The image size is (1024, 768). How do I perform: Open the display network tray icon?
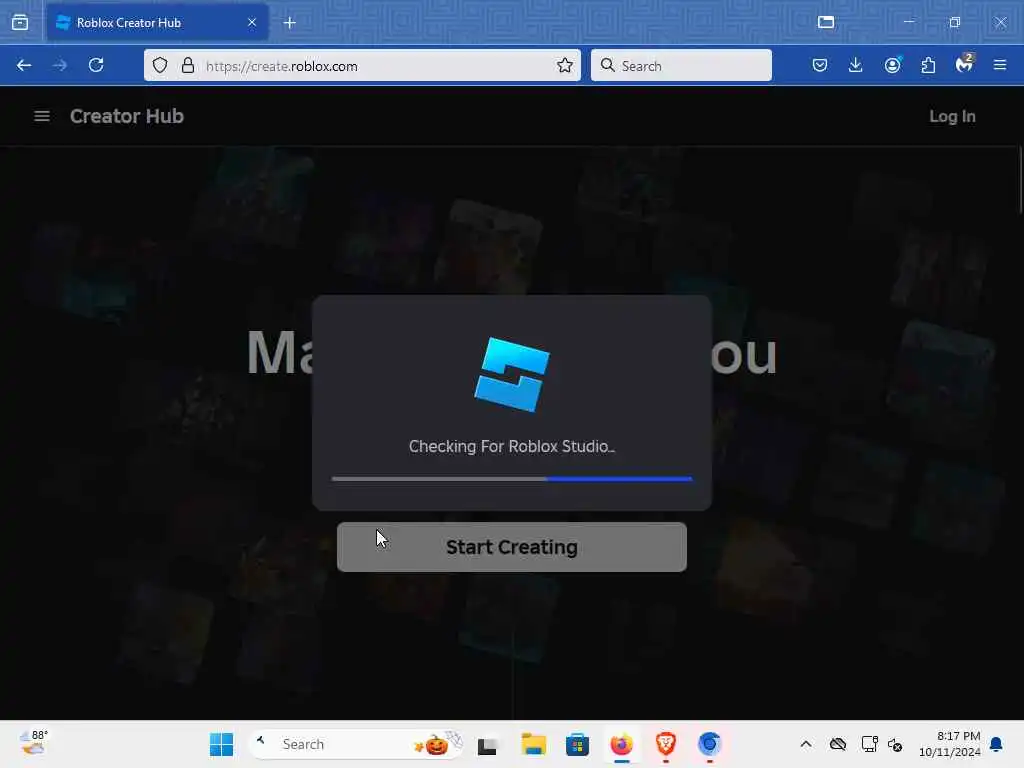pyautogui.click(x=869, y=744)
